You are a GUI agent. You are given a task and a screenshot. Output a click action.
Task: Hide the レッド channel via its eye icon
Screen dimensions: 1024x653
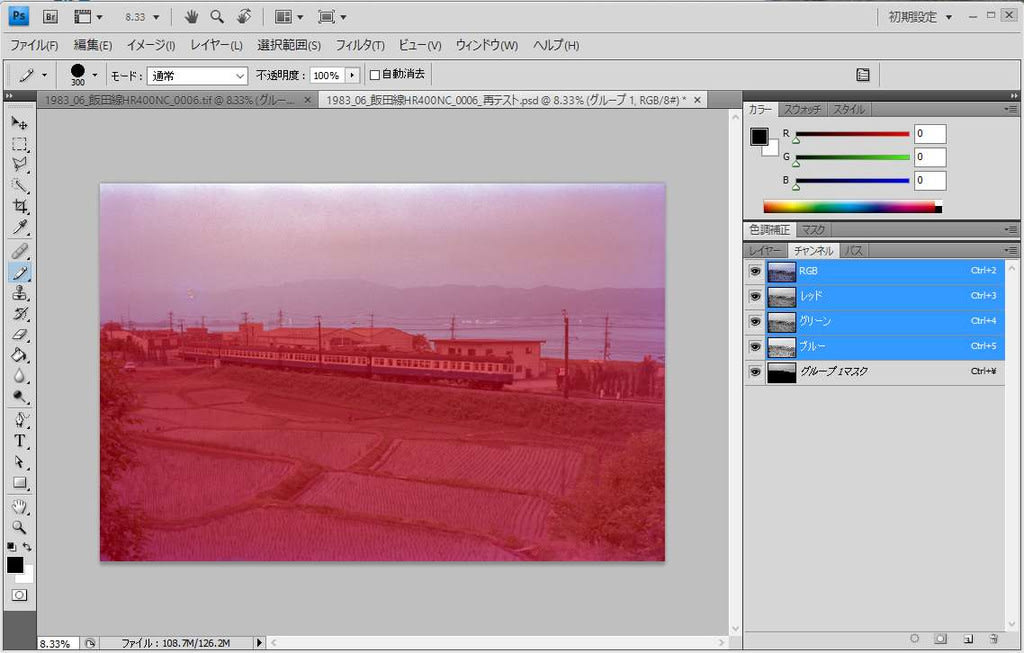[x=755, y=296]
